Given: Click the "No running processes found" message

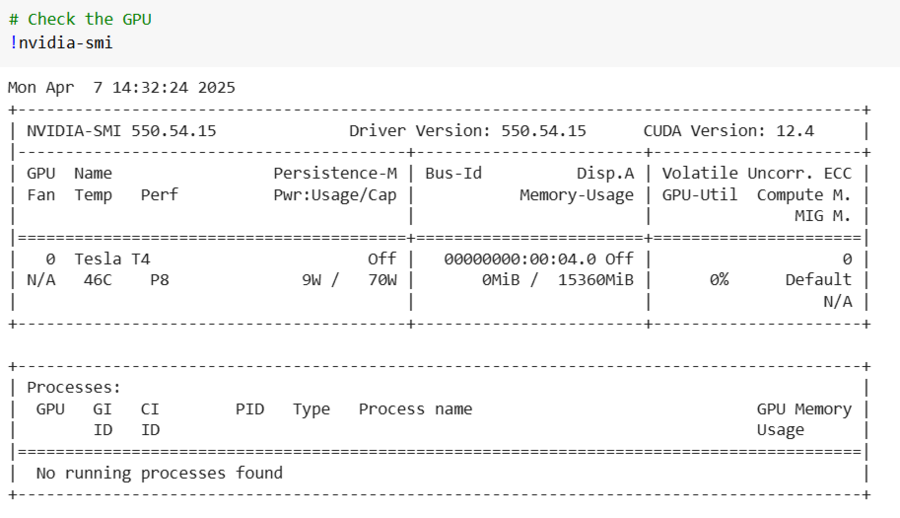Looking at the screenshot, I should click(x=159, y=472).
